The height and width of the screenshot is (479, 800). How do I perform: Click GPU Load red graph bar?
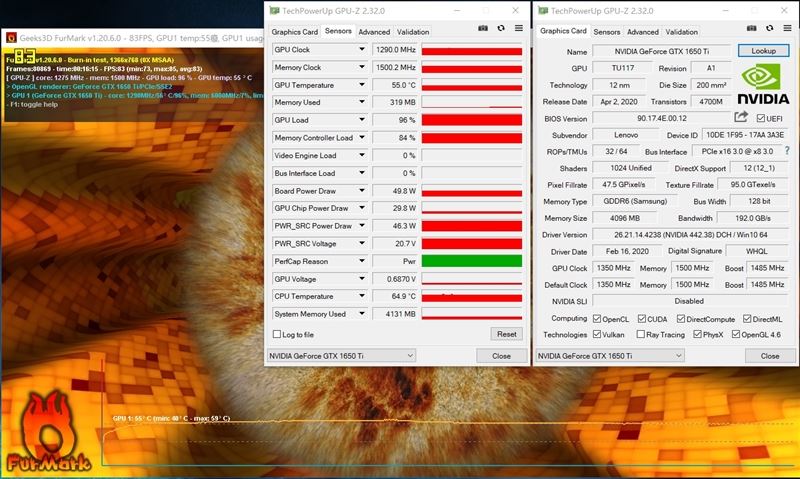(x=471, y=120)
